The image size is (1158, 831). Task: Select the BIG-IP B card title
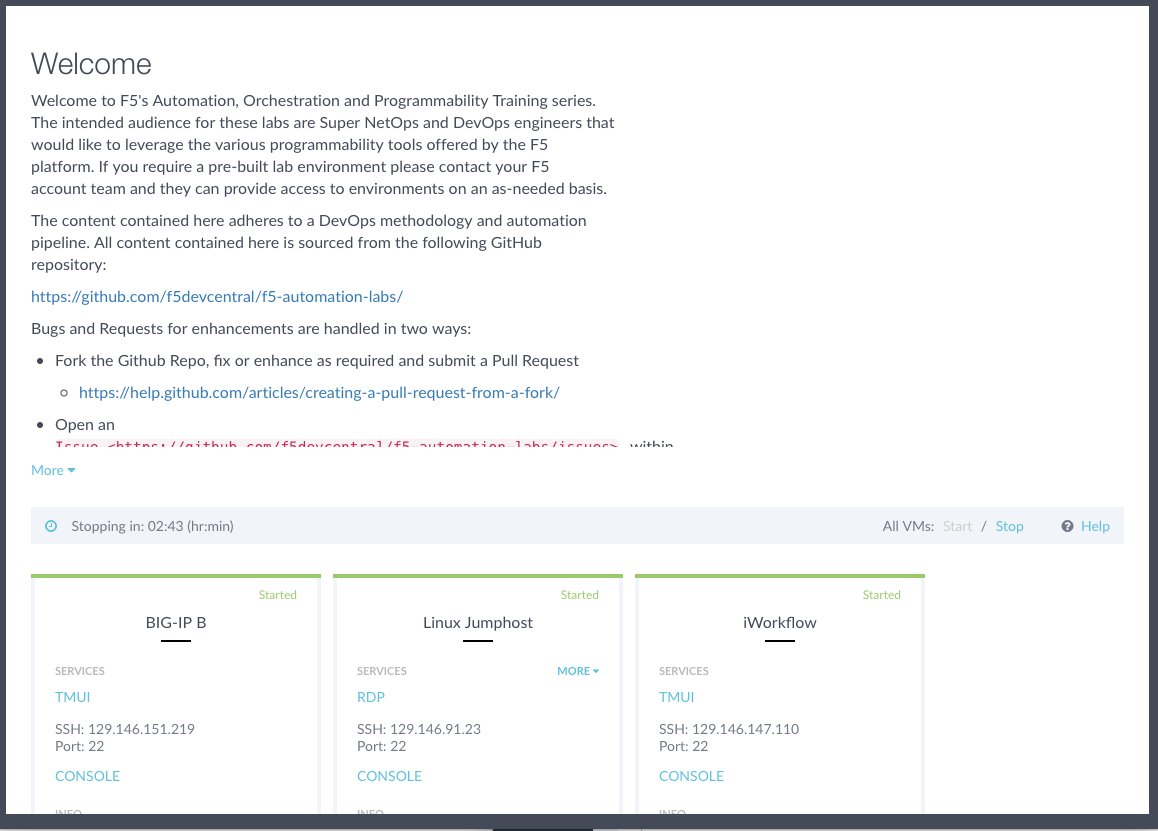pyautogui.click(x=176, y=622)
